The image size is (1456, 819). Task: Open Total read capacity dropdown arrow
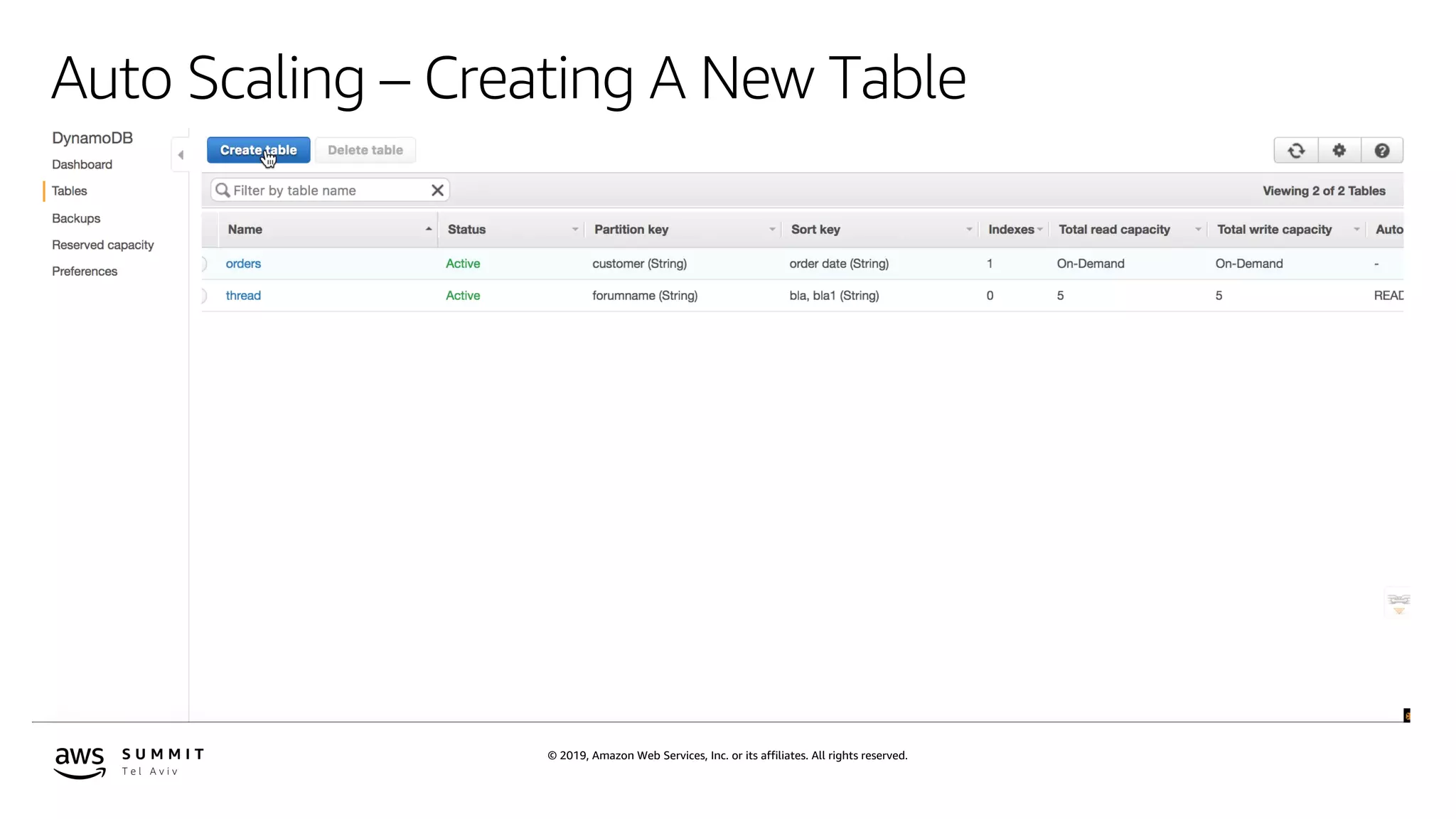pos(1198,230)
